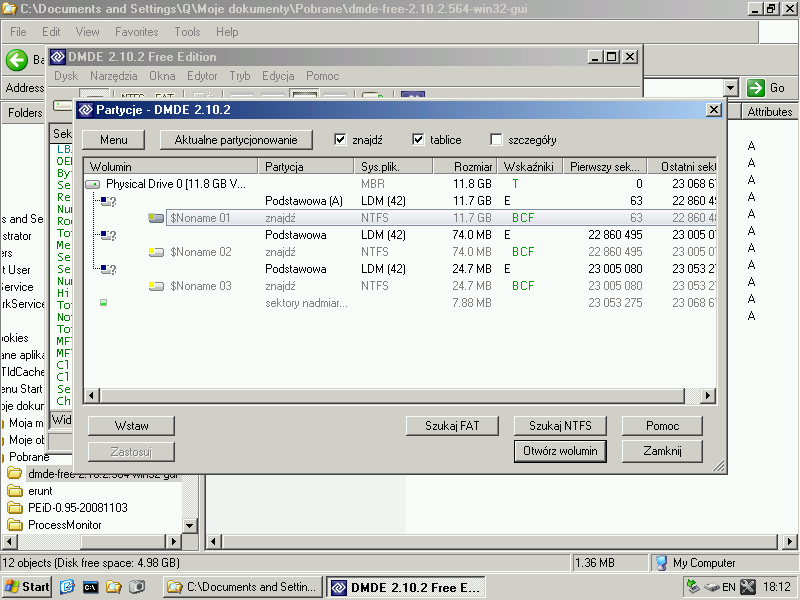This screenshot has width=800, height=600.
Task: Open the Menu button in Partycje dialog
Action: pos(114,140)
